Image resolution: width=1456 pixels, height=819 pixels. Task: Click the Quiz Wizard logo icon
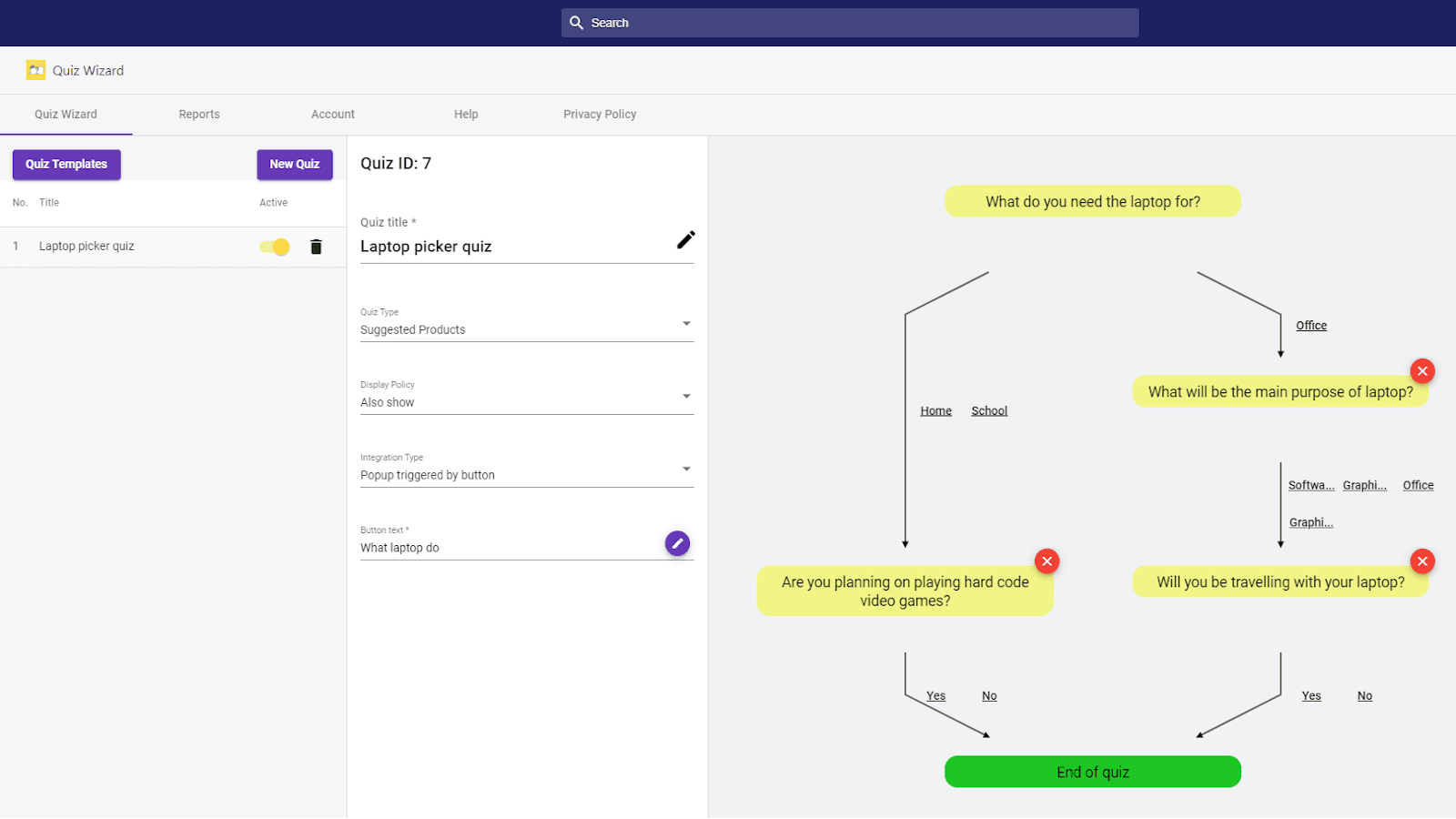(x=35, y=69)
